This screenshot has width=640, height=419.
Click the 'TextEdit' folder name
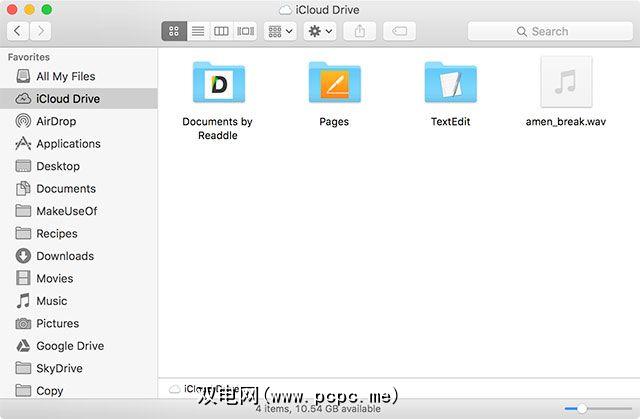click(x=451, y=122)
